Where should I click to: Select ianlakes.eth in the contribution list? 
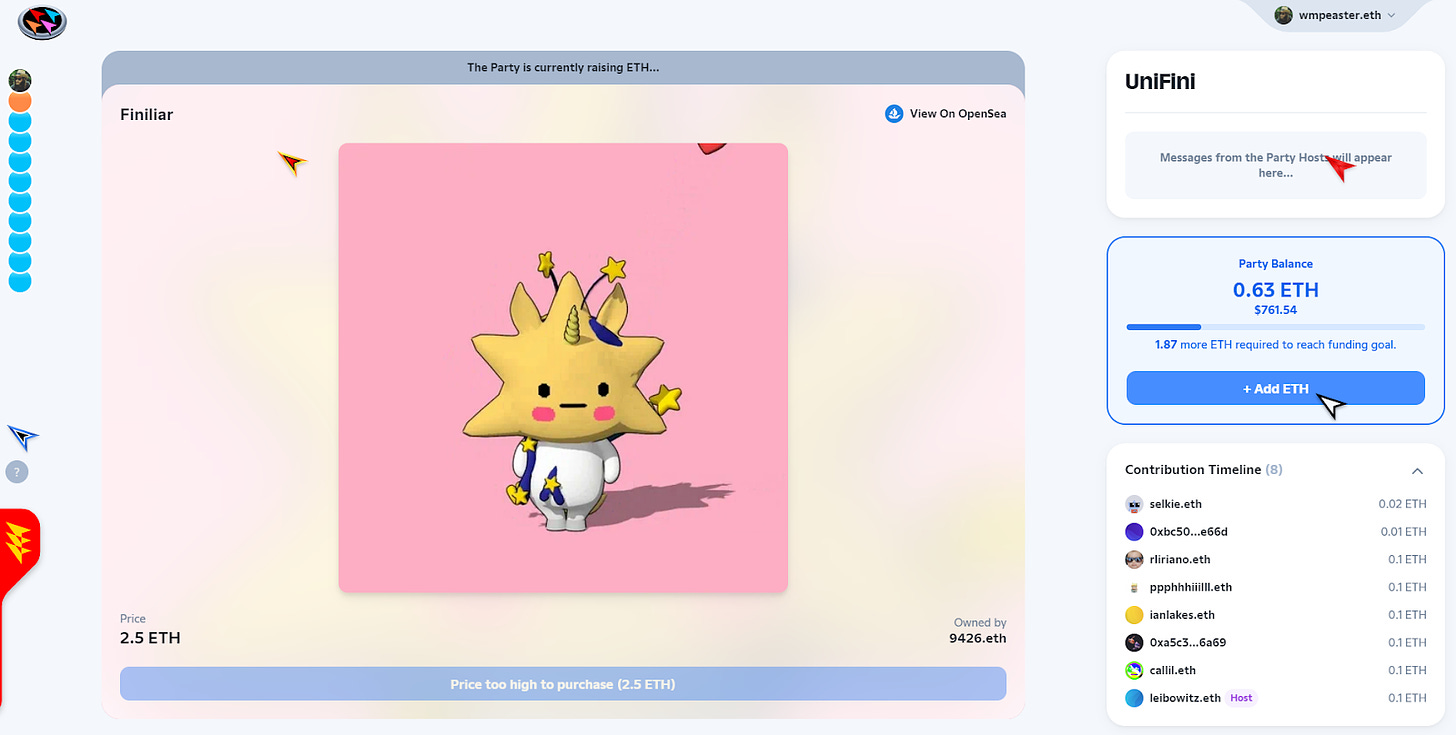tap(1182, 615)
